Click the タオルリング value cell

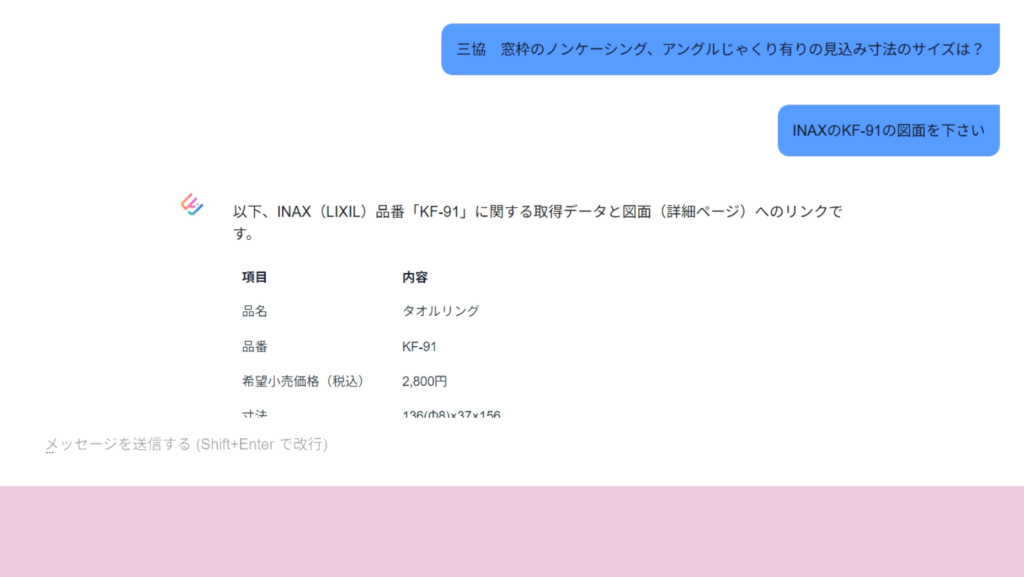[440, 311]
